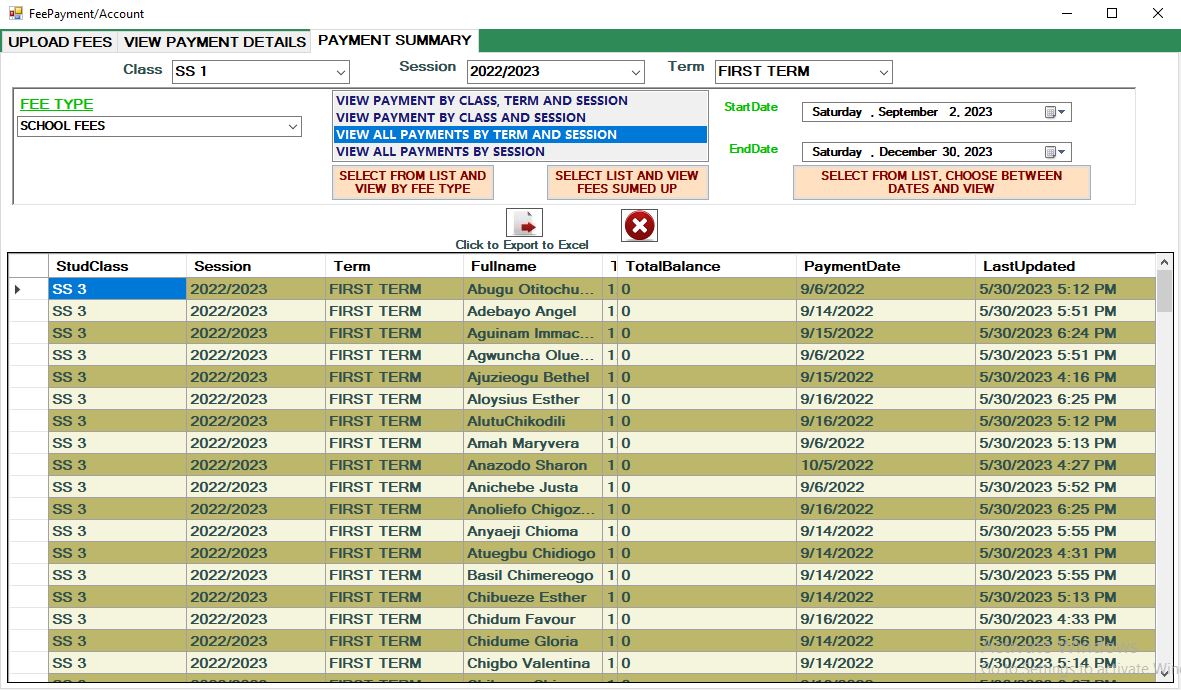The height and width of the screenshot is (690, 1181).
Task: Click last updated 5/30/2023 4:27 PM
Action: coord(1065,465)
